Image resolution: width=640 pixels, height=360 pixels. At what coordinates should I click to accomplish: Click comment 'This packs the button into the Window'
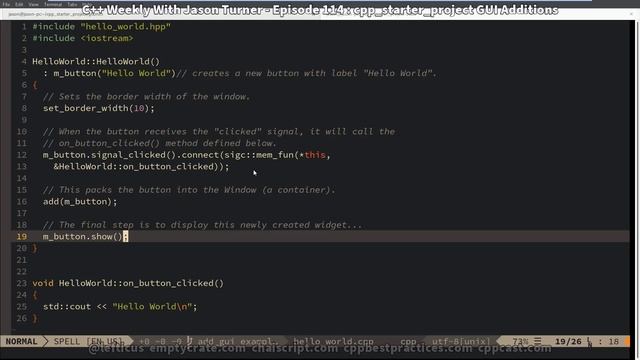tap(189, 190)
